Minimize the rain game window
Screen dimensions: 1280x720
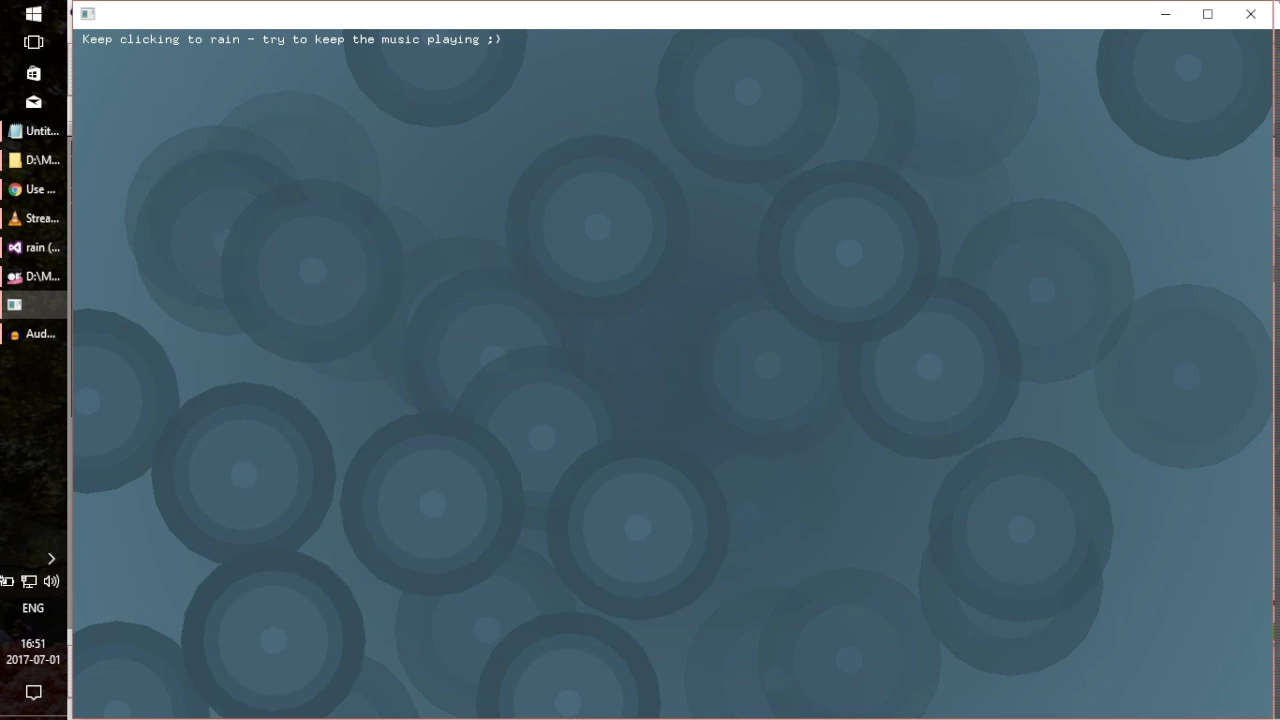point(1165,14)
